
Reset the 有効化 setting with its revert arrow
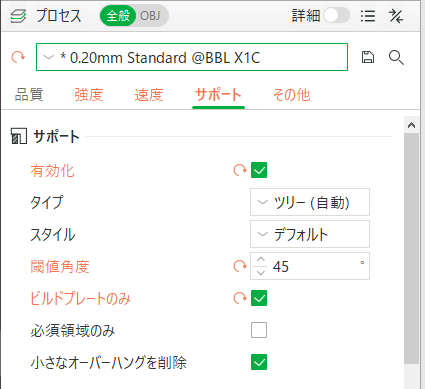[x=239, y=170]
